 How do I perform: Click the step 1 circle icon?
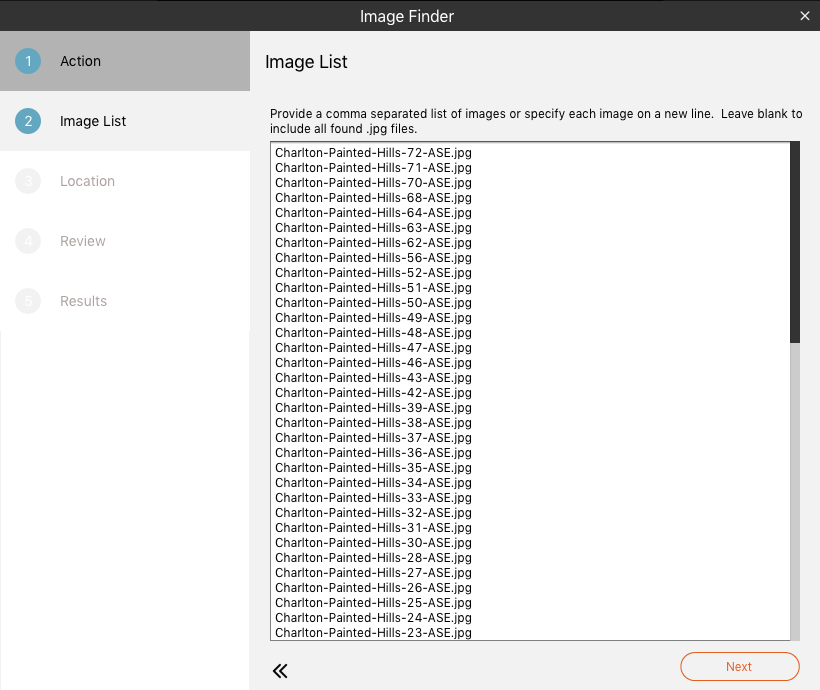pos(28,61)
